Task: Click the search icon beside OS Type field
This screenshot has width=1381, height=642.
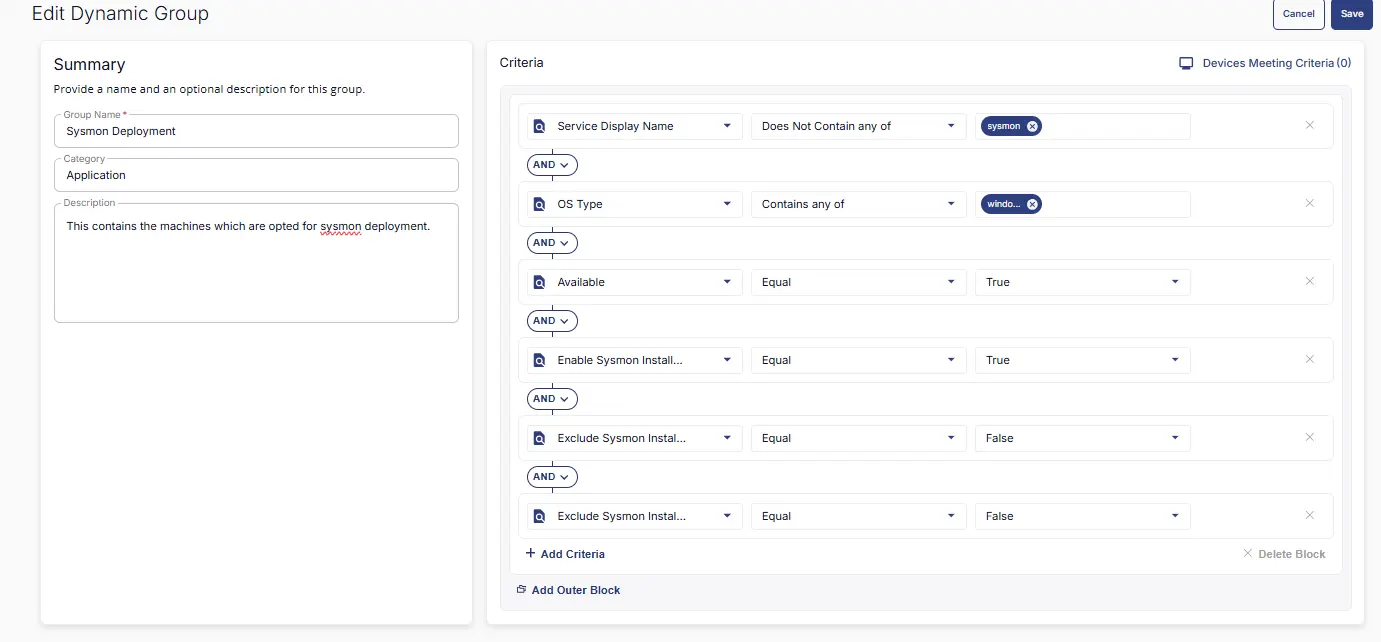Action: coord(540,204)
